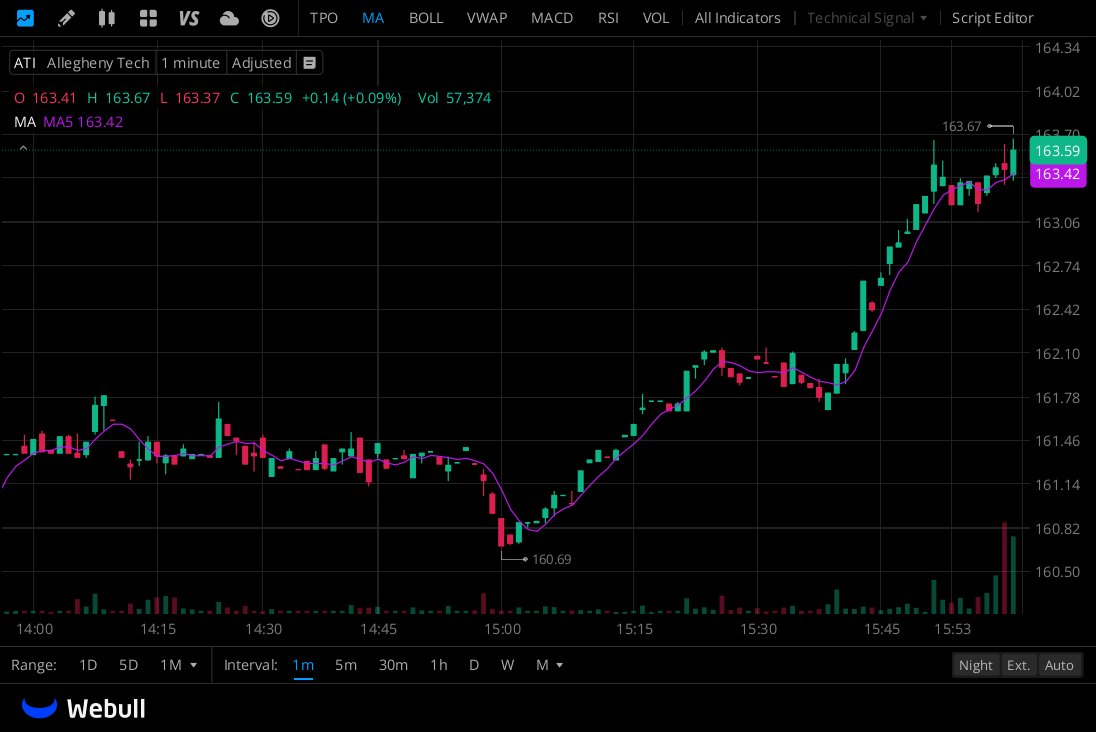Select the 1h interval
This screenshot has height=732, width=1096.
click(439, 665)
